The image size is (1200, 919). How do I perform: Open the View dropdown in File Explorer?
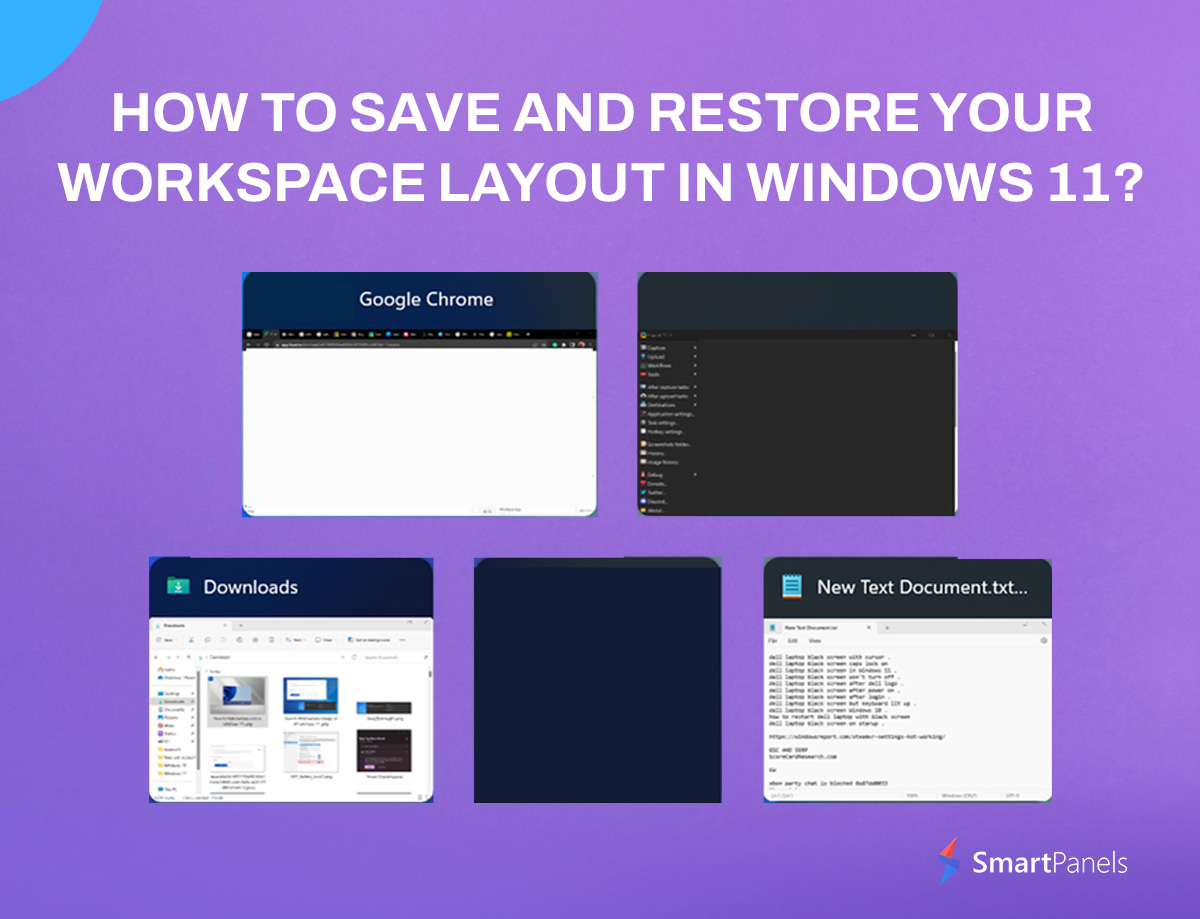[325, 639]
